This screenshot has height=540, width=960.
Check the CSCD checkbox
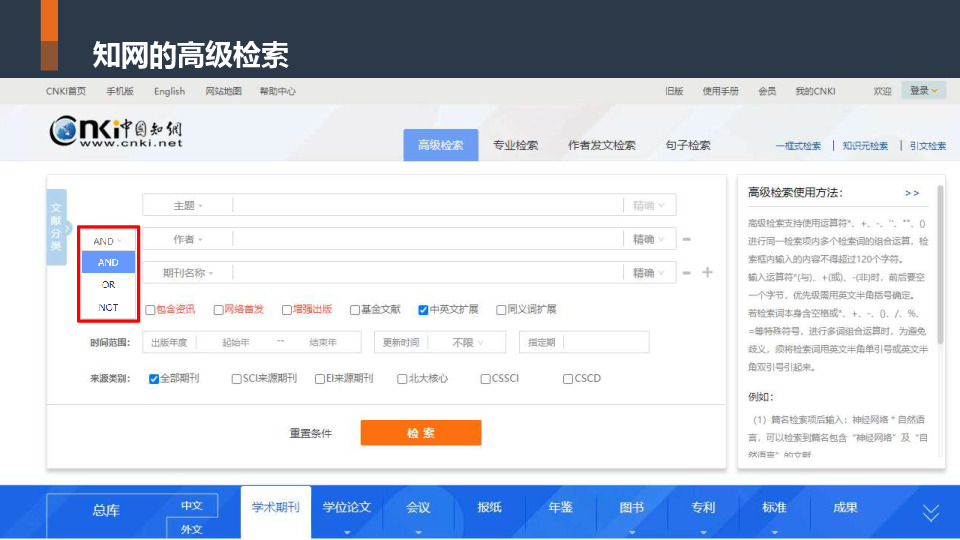point(568,379)
